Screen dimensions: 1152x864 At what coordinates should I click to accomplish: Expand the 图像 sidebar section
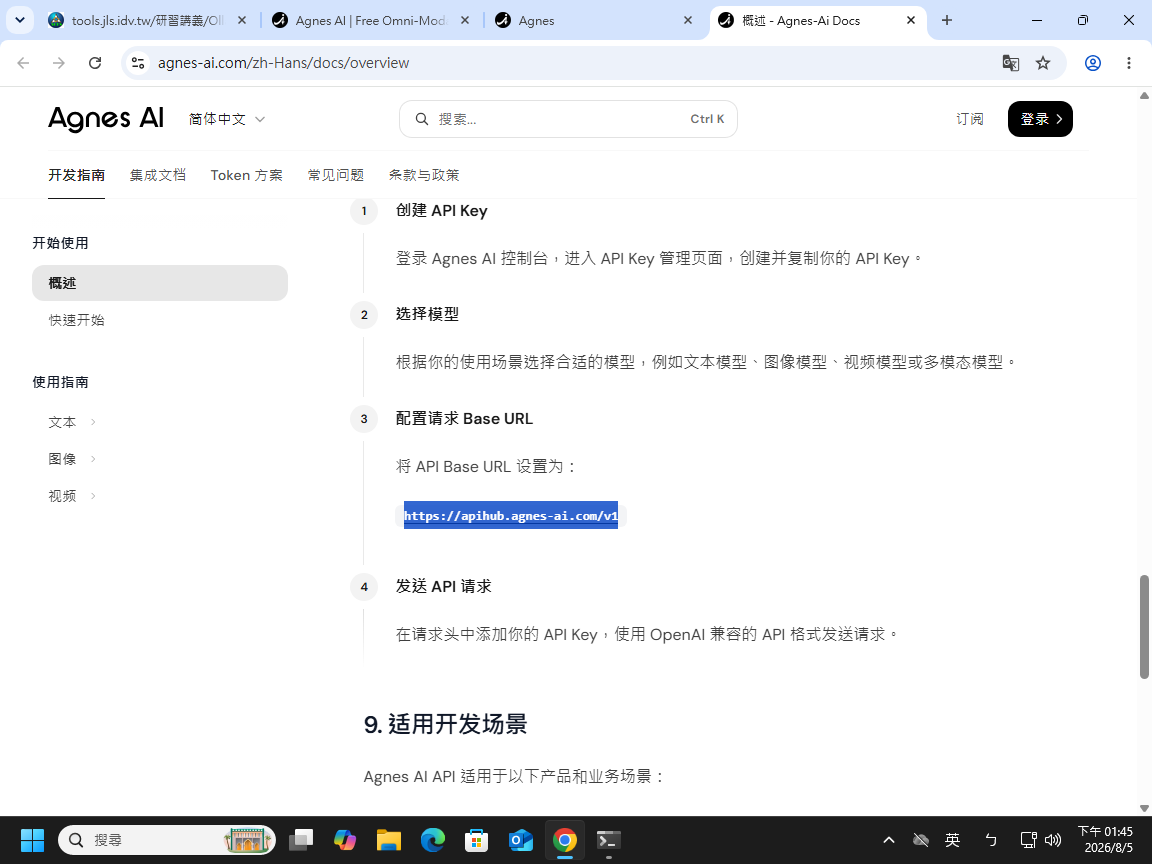[72, 458]
